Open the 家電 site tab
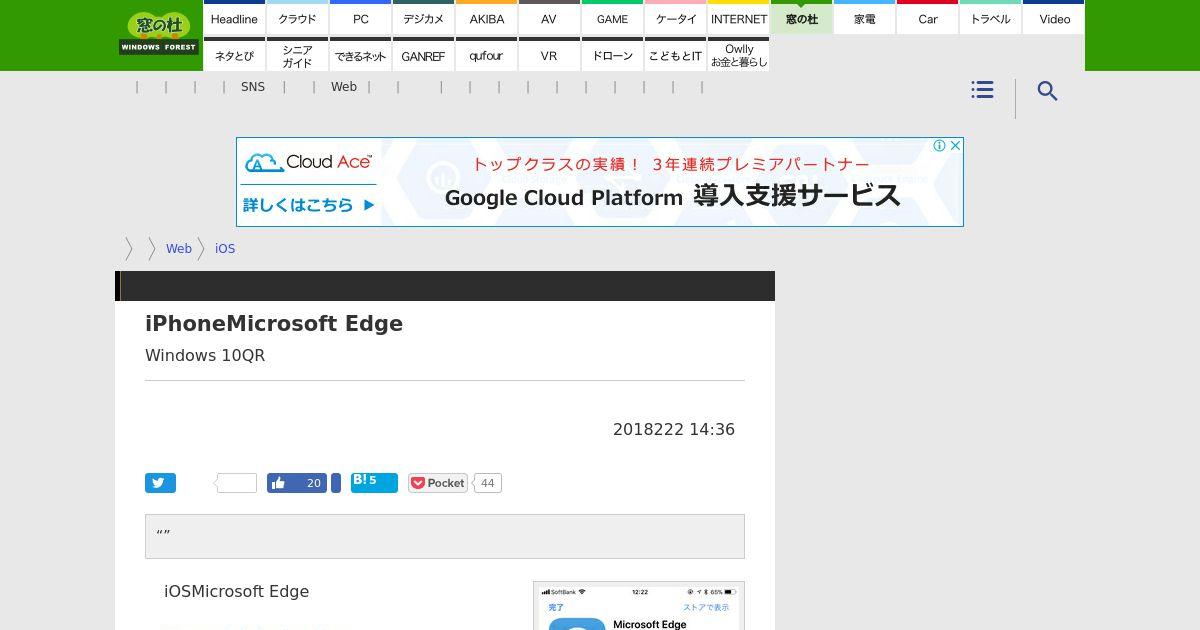Screen dimensions: 1200x630 point(864,17)
